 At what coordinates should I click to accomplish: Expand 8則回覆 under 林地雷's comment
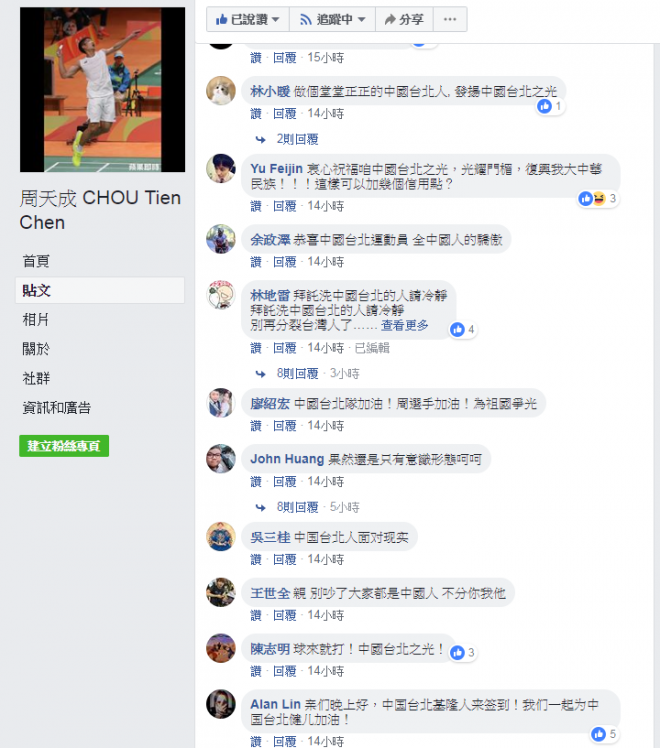(297, 374)
